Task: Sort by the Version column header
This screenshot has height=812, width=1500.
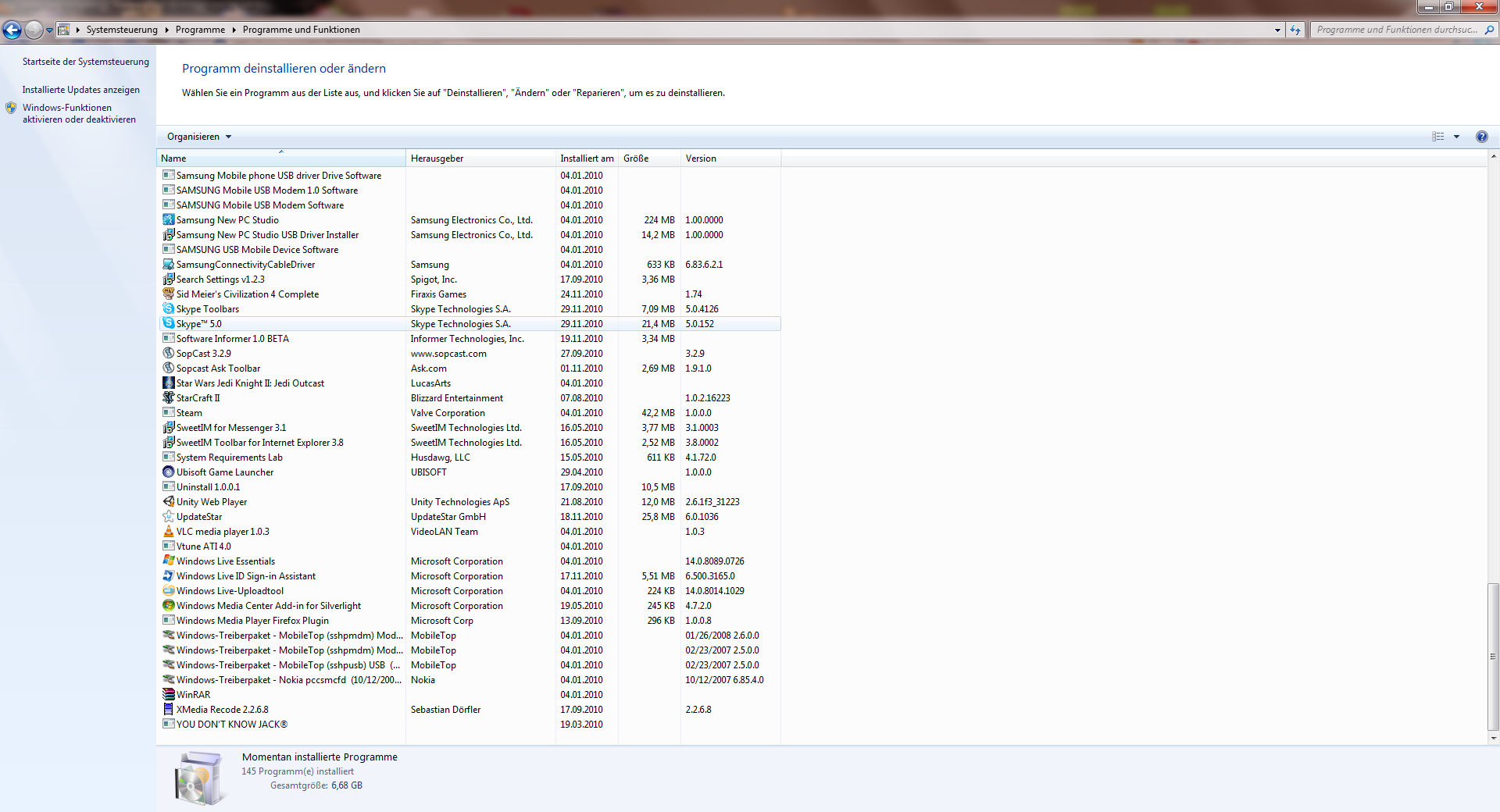Action: tap(730, 158)
